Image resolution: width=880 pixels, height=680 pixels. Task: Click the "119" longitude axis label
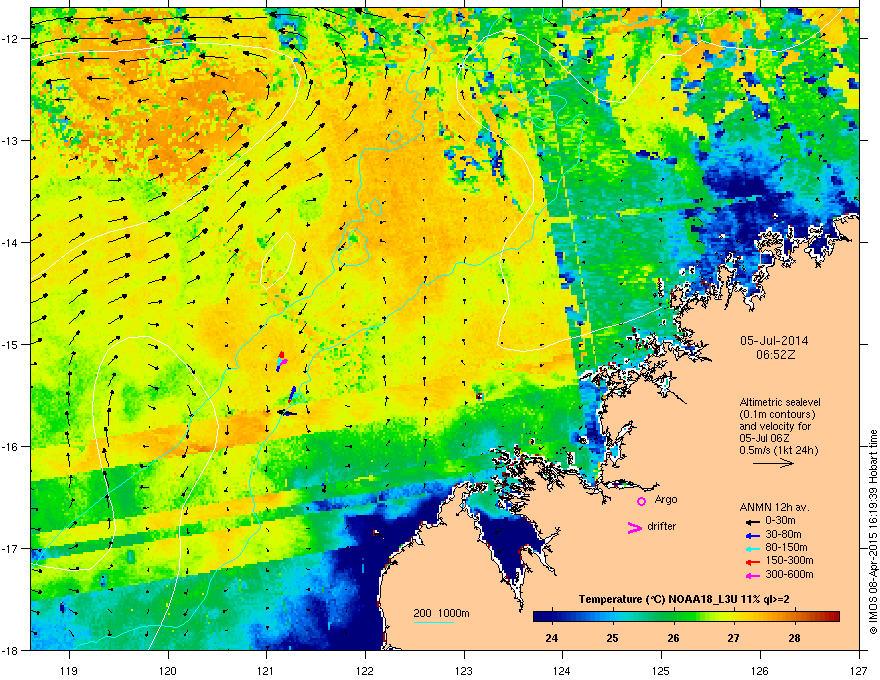tap(69, 670)
